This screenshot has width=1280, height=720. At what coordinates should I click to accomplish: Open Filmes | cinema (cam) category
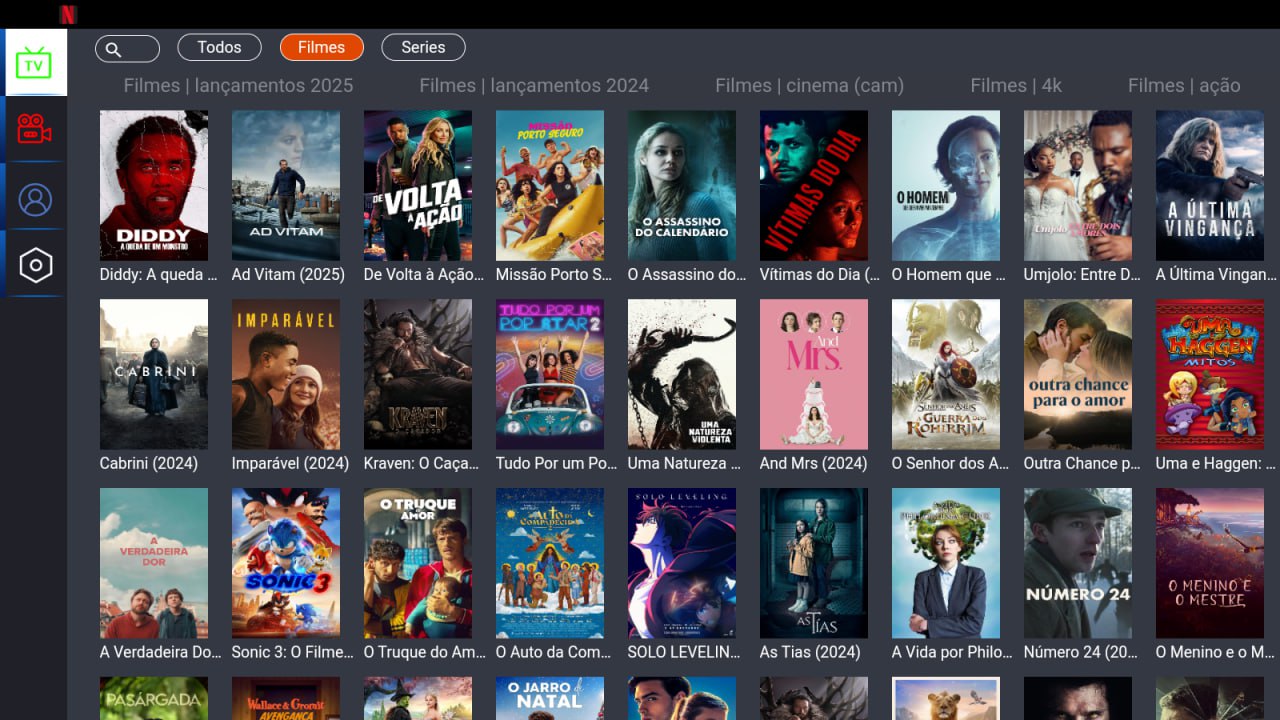[x=809, y=86]
